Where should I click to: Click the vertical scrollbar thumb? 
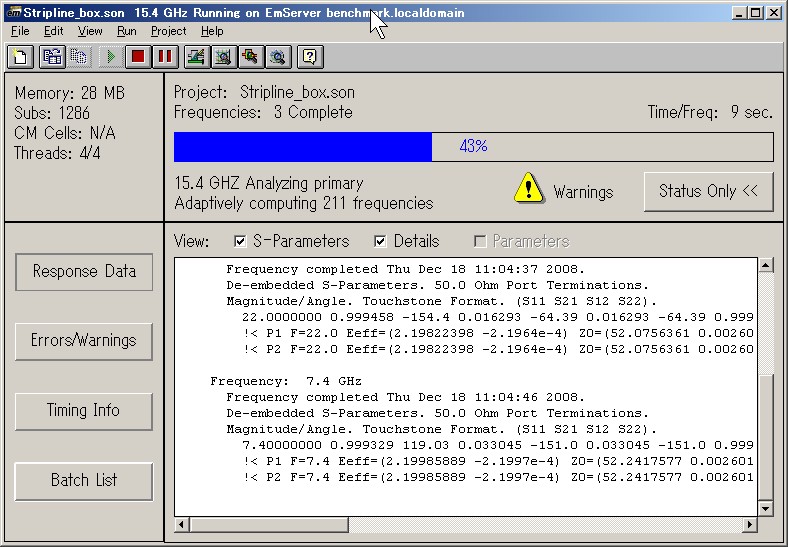pos(765,437)
